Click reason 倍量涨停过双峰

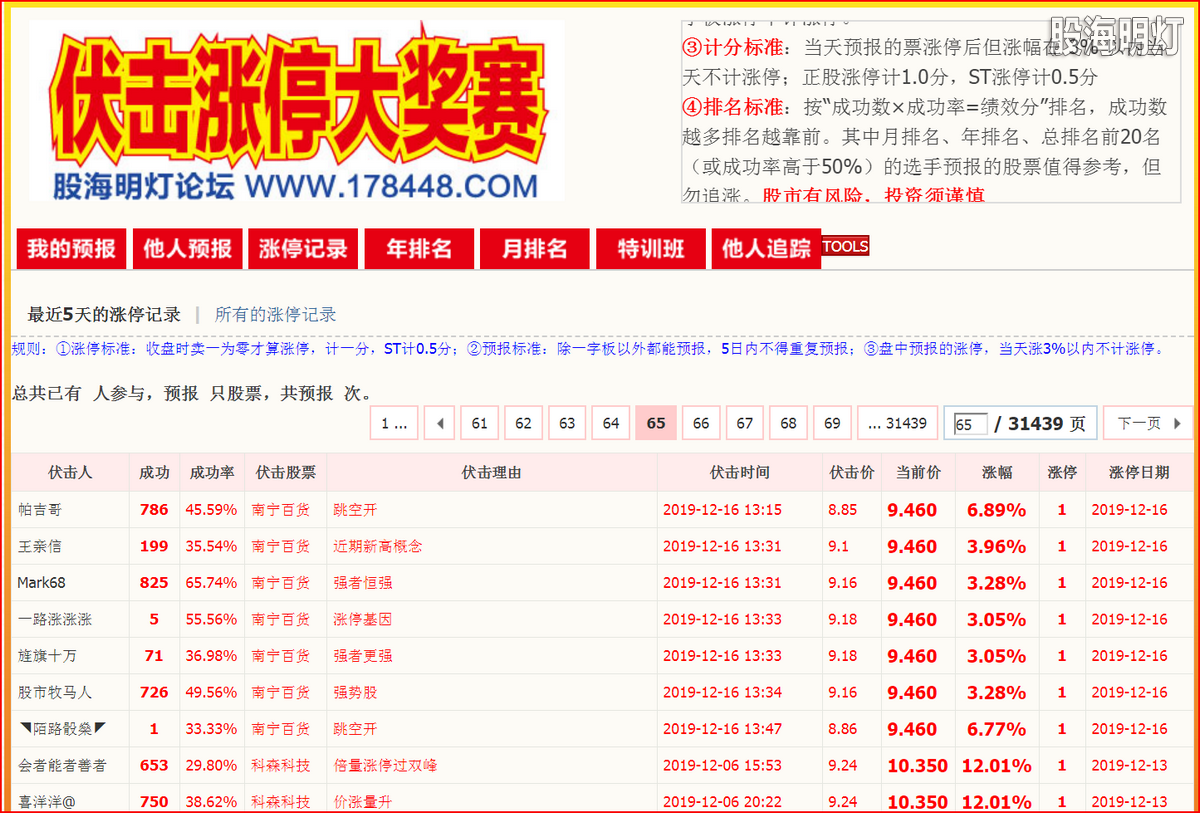pos(385,765)
